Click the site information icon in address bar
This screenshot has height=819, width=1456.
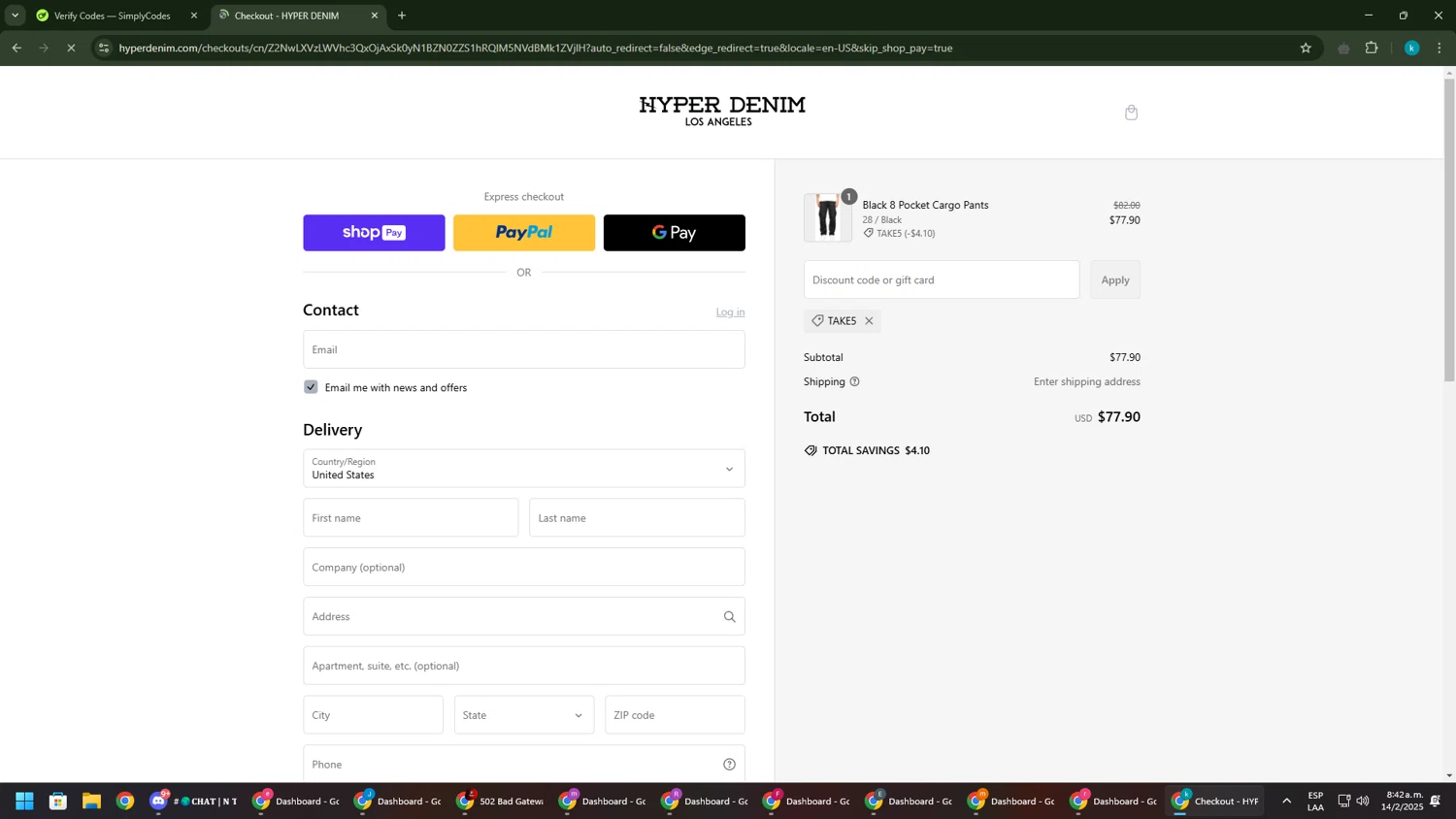click(104, 48)
